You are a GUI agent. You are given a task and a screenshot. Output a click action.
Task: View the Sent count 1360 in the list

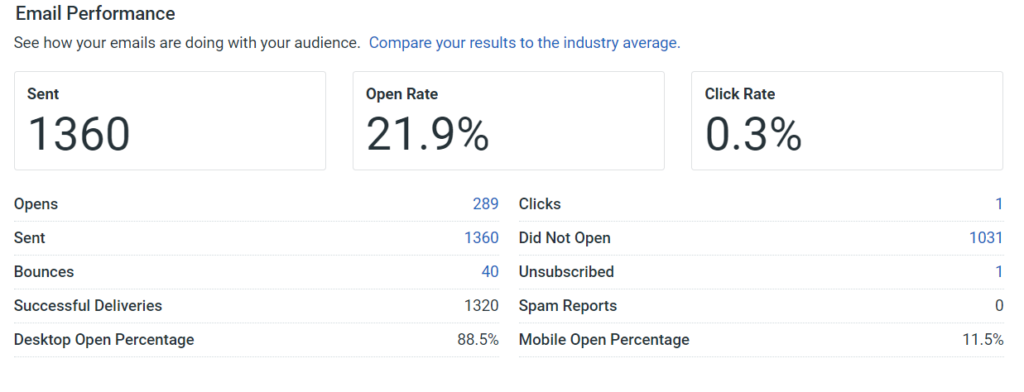click(x=481, y=238)
